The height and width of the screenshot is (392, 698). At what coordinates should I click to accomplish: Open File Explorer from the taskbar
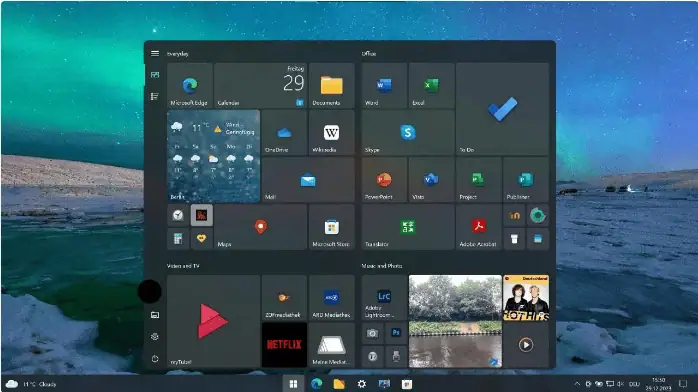(339, 384)
